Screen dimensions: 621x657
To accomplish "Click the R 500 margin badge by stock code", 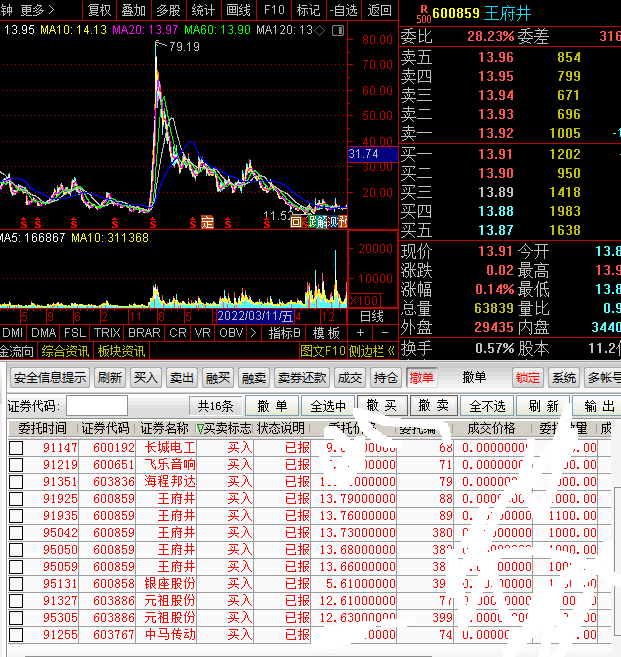I will (424, 14).
